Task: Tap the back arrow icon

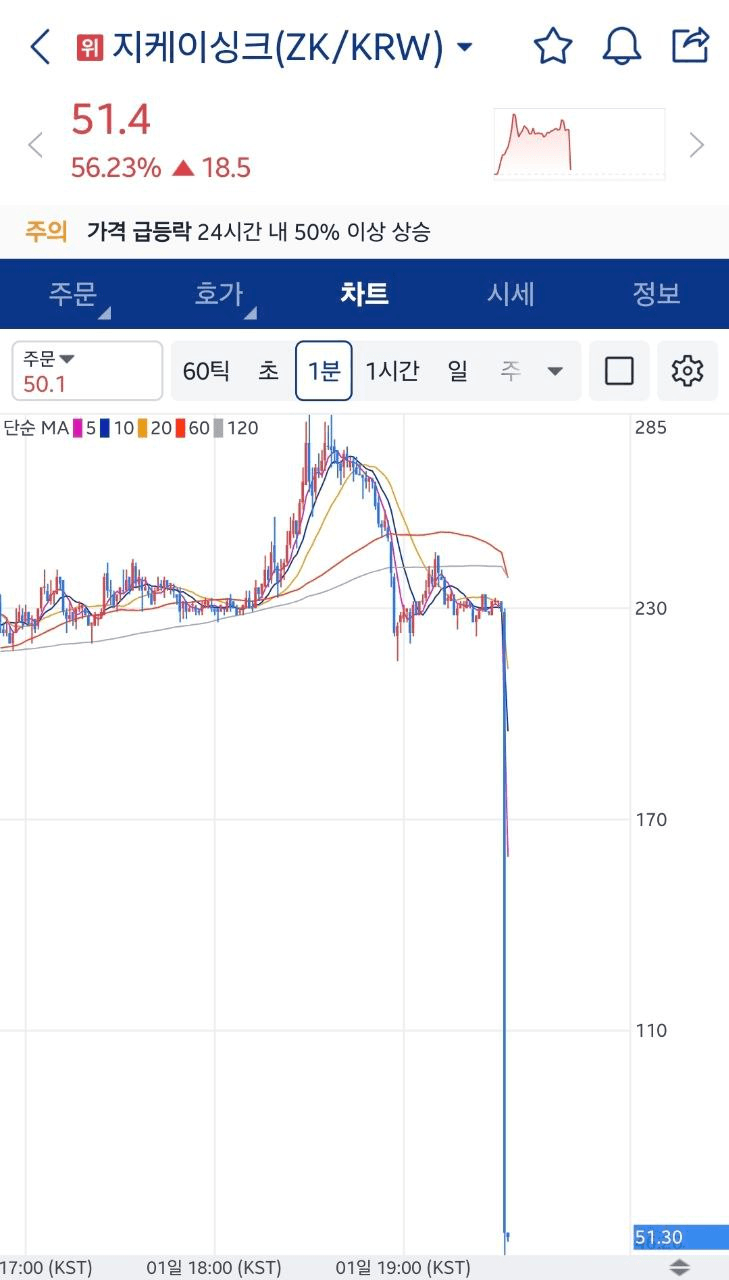Action: (40, 47)
